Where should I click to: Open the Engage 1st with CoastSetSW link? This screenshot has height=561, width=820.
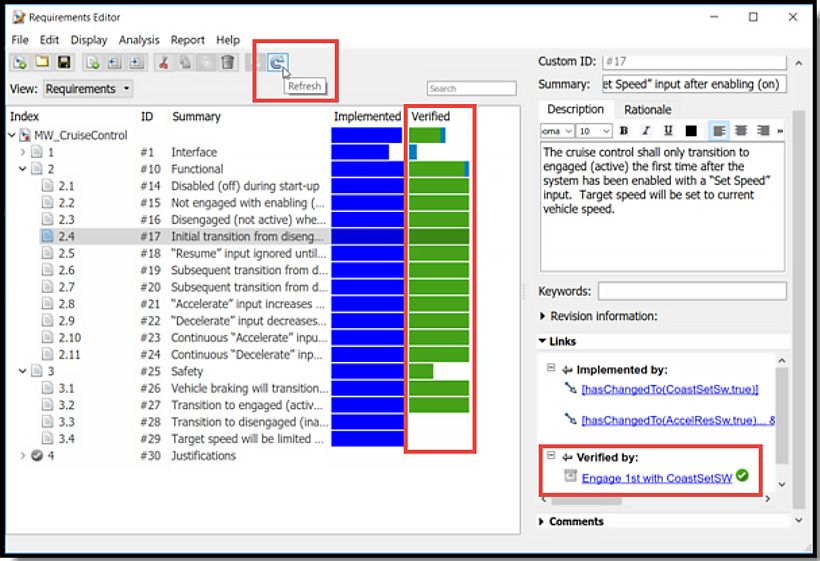tap(656, 478)
